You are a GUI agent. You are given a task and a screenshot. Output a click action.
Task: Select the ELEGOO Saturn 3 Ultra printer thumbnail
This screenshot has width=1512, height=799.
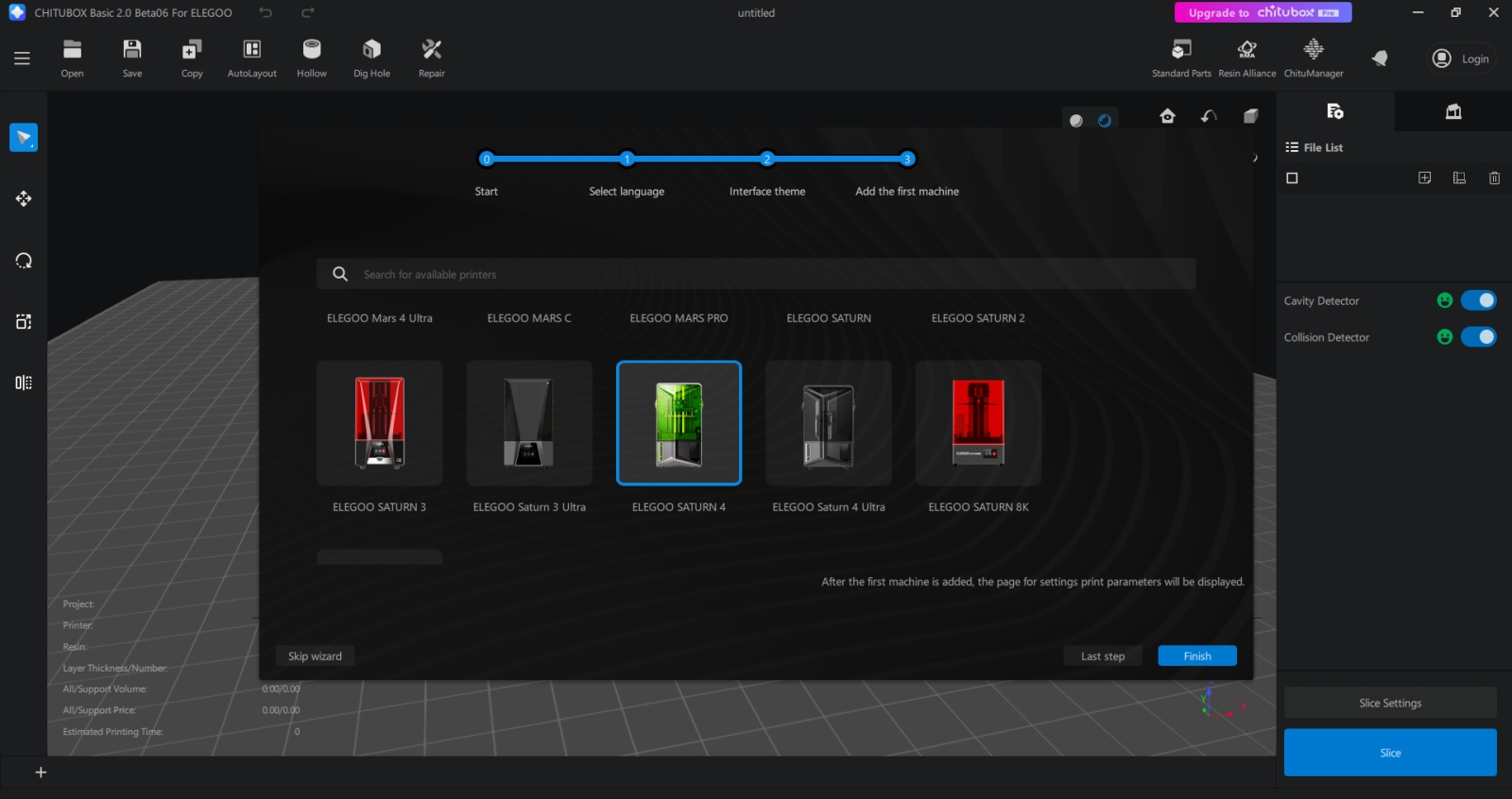529,423
